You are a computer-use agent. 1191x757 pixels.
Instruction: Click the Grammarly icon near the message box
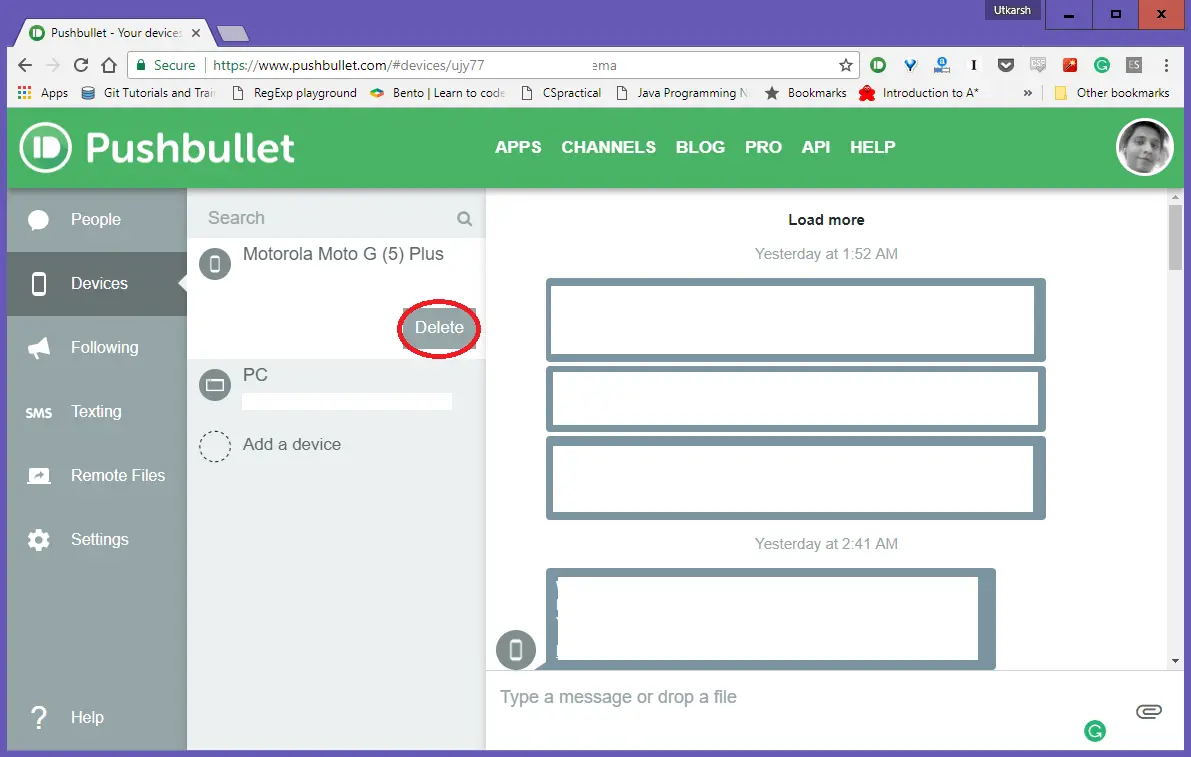click(x=1095, y=731)
